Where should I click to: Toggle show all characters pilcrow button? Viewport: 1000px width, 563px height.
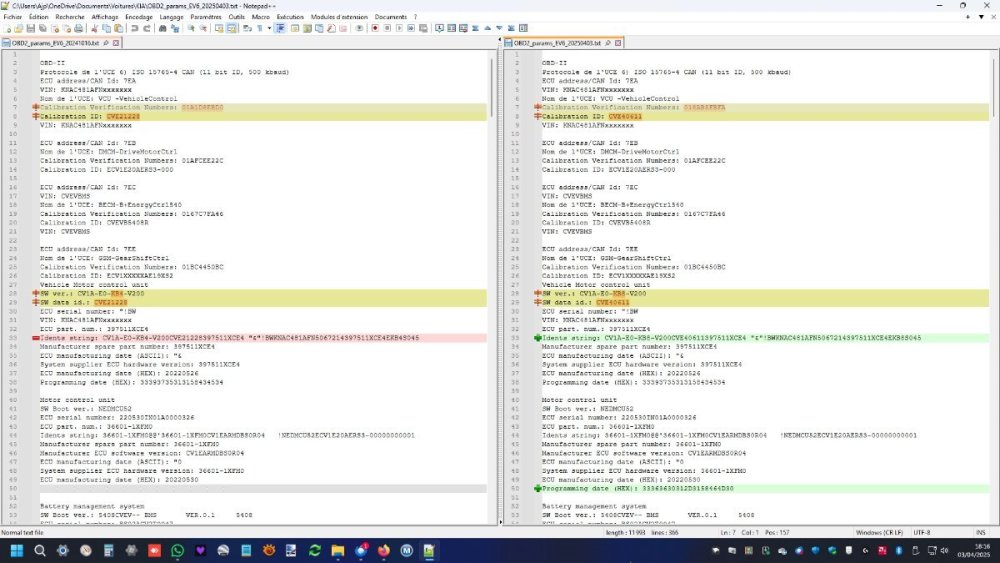pyautogui.click(x=259, y=28)
